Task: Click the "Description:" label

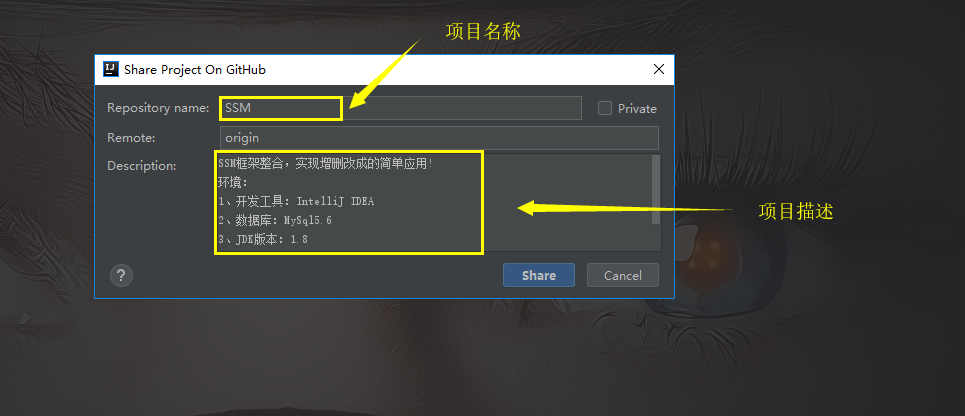Action: click(142, 166)
